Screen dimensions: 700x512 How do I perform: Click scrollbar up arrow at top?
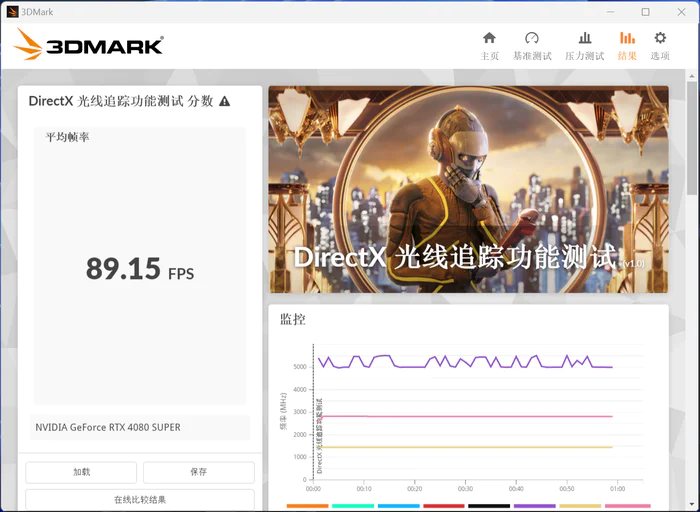692,76
